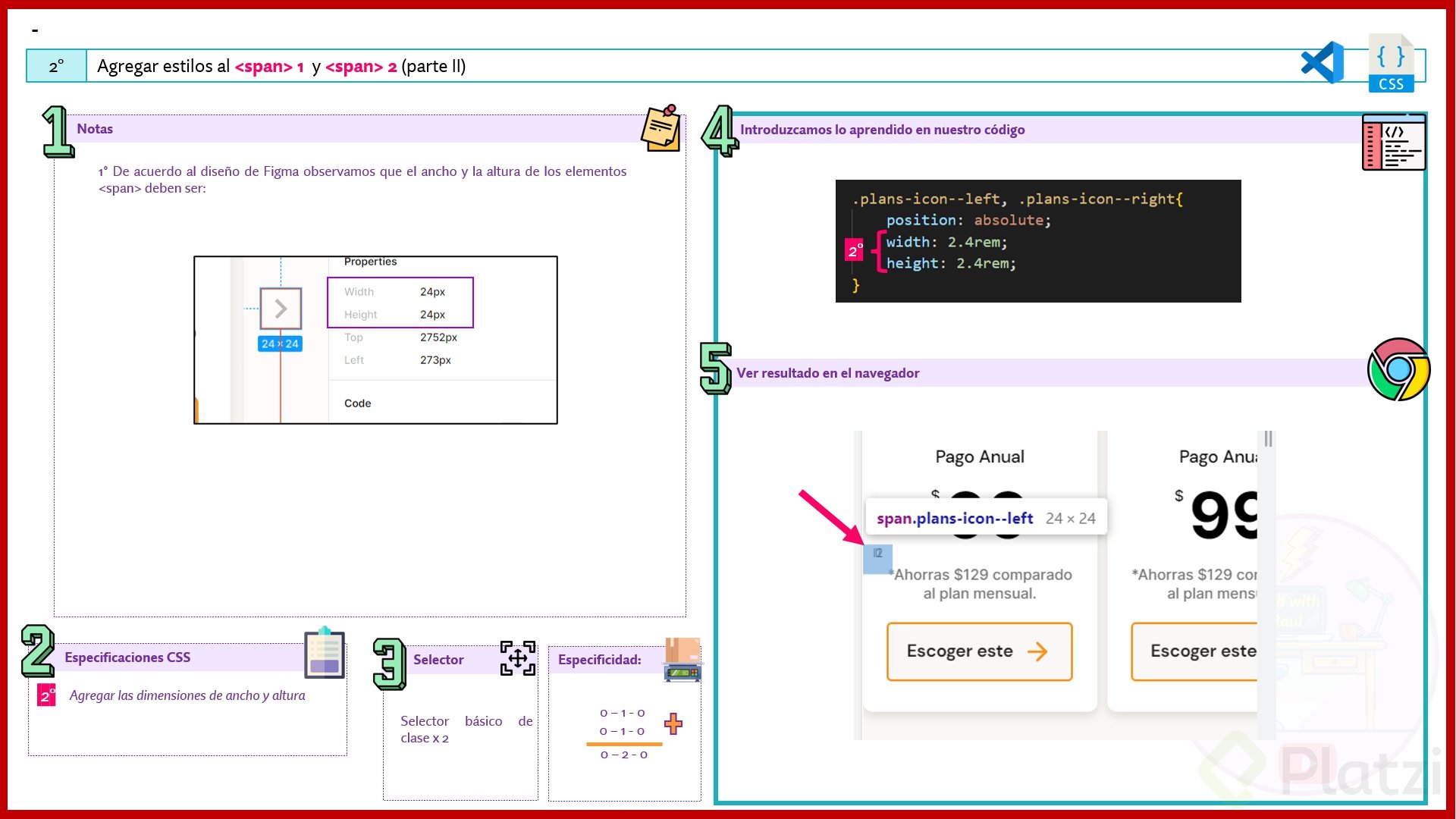This screenshot has height=819, width=1456.
Task: Click the calculator icon below the package box
Action: 682,673
